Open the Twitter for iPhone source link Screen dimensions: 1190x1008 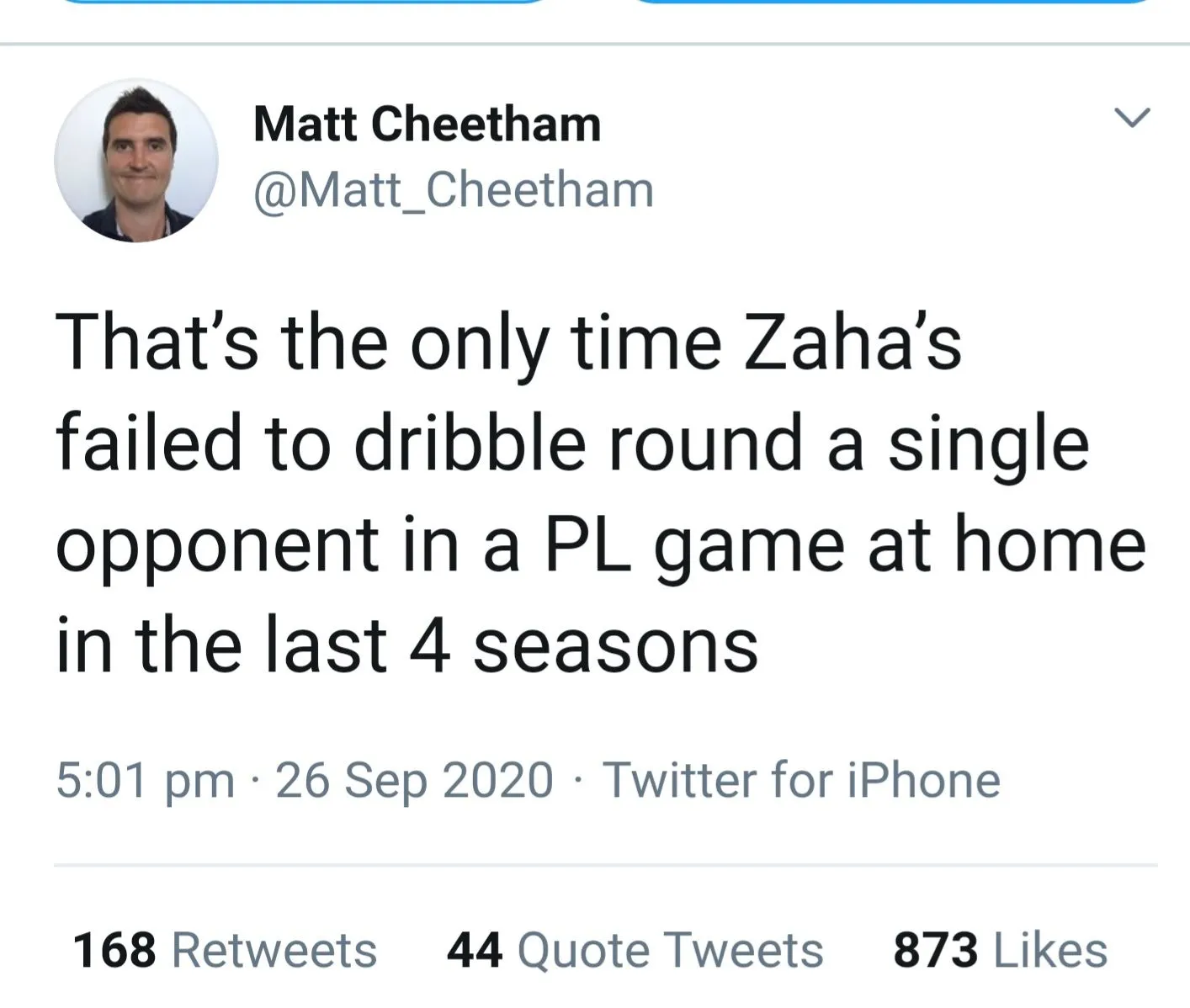801,780
